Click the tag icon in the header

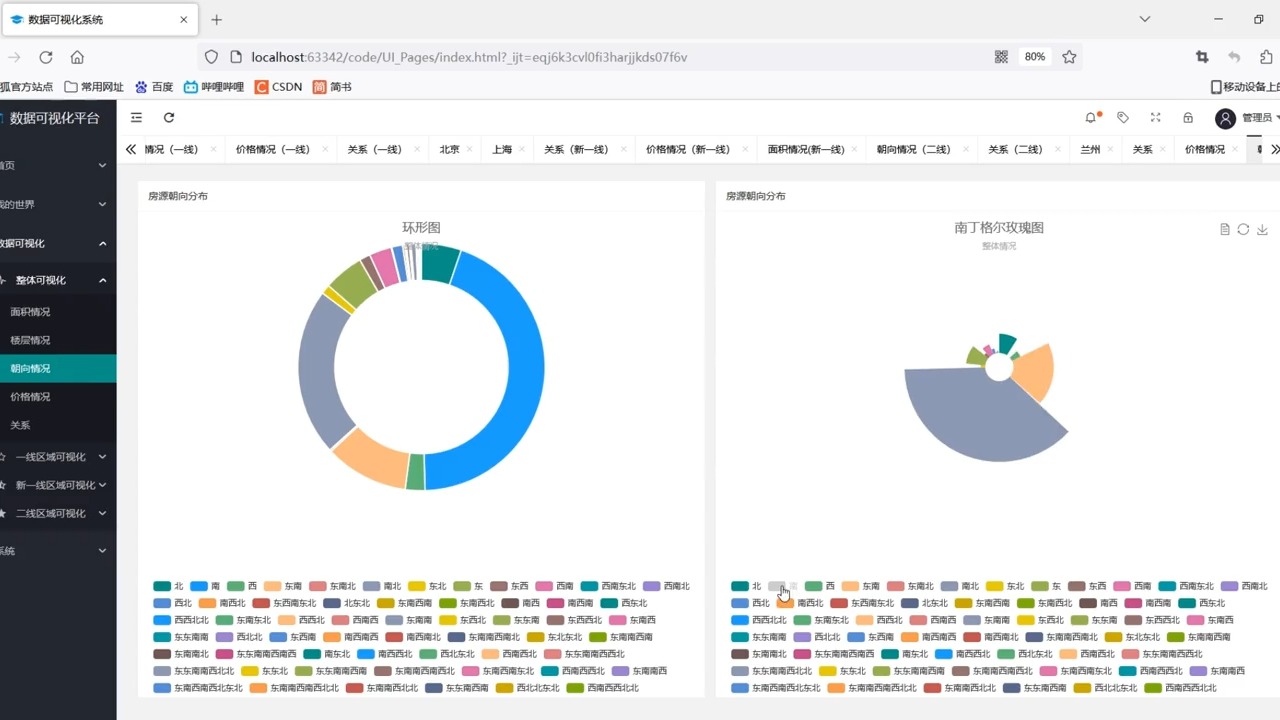coord(1123,118)
